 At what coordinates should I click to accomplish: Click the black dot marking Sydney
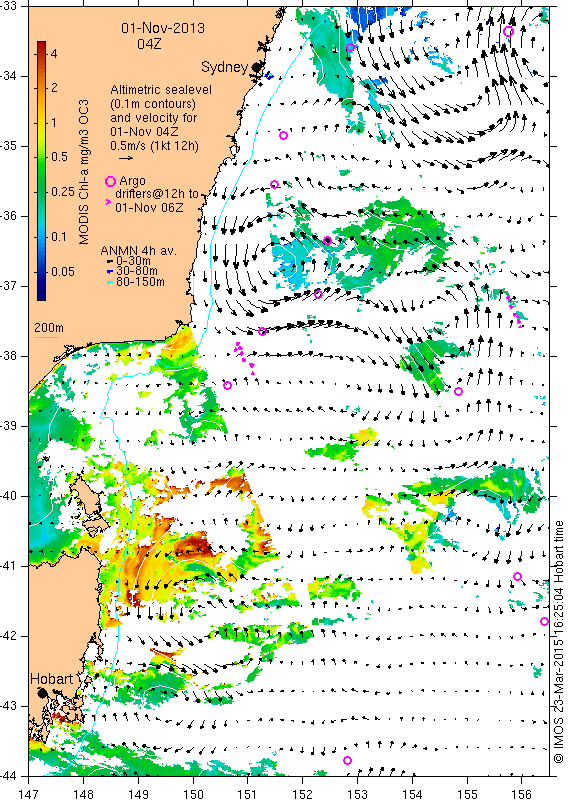click(256, 67)
